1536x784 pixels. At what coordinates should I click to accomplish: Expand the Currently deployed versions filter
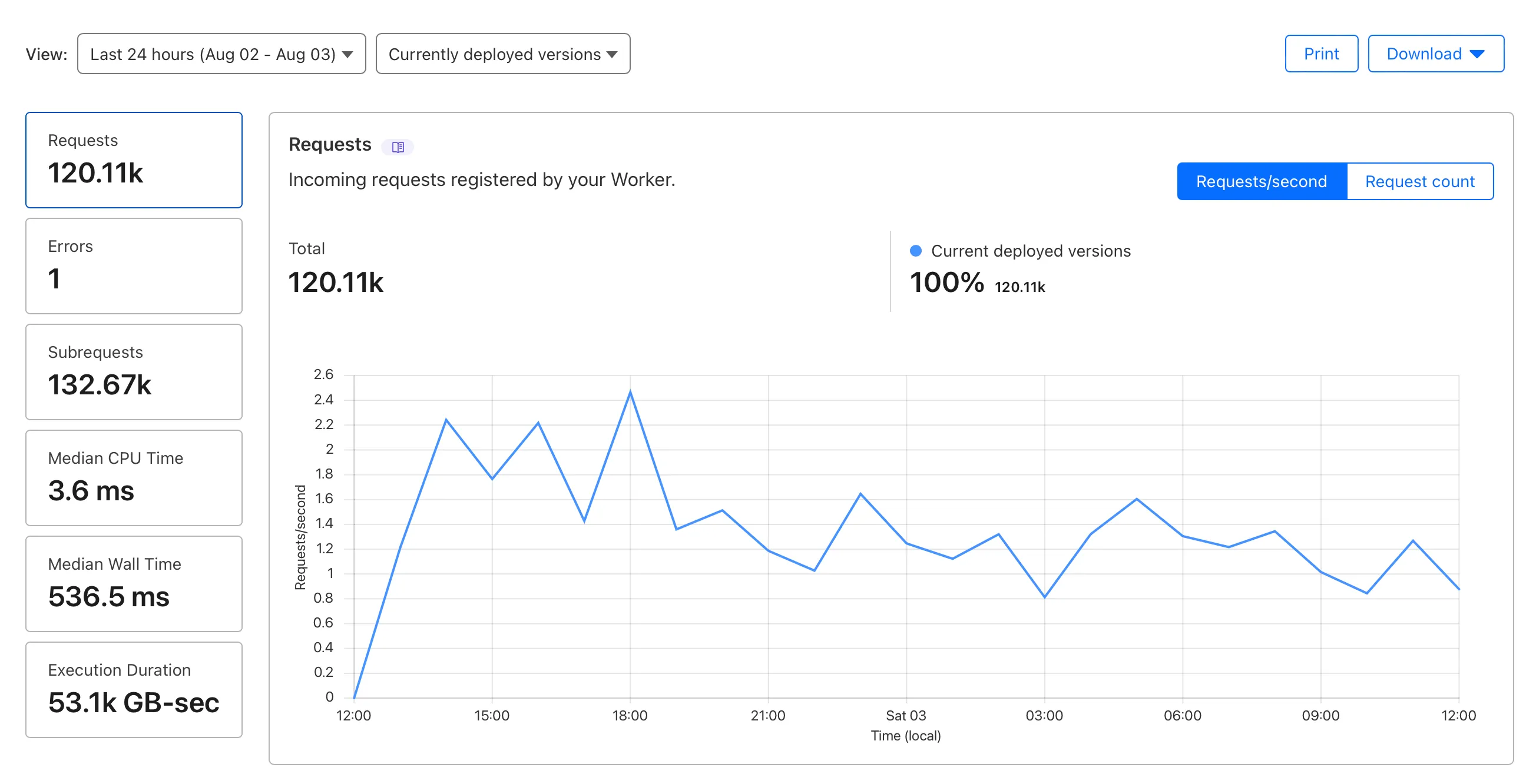coord(502,54)
